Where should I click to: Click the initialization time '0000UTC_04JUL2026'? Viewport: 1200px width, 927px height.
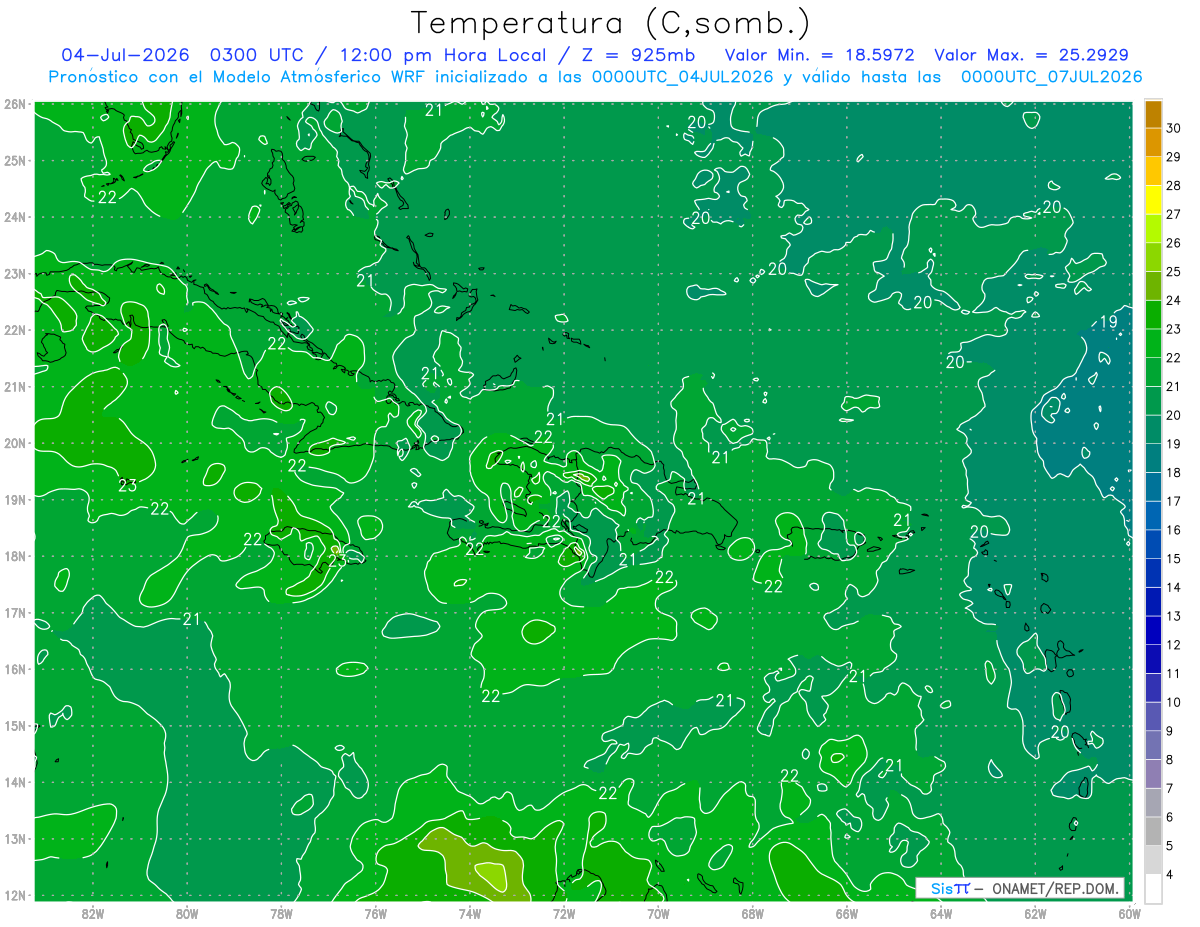(x=682, y=77)
